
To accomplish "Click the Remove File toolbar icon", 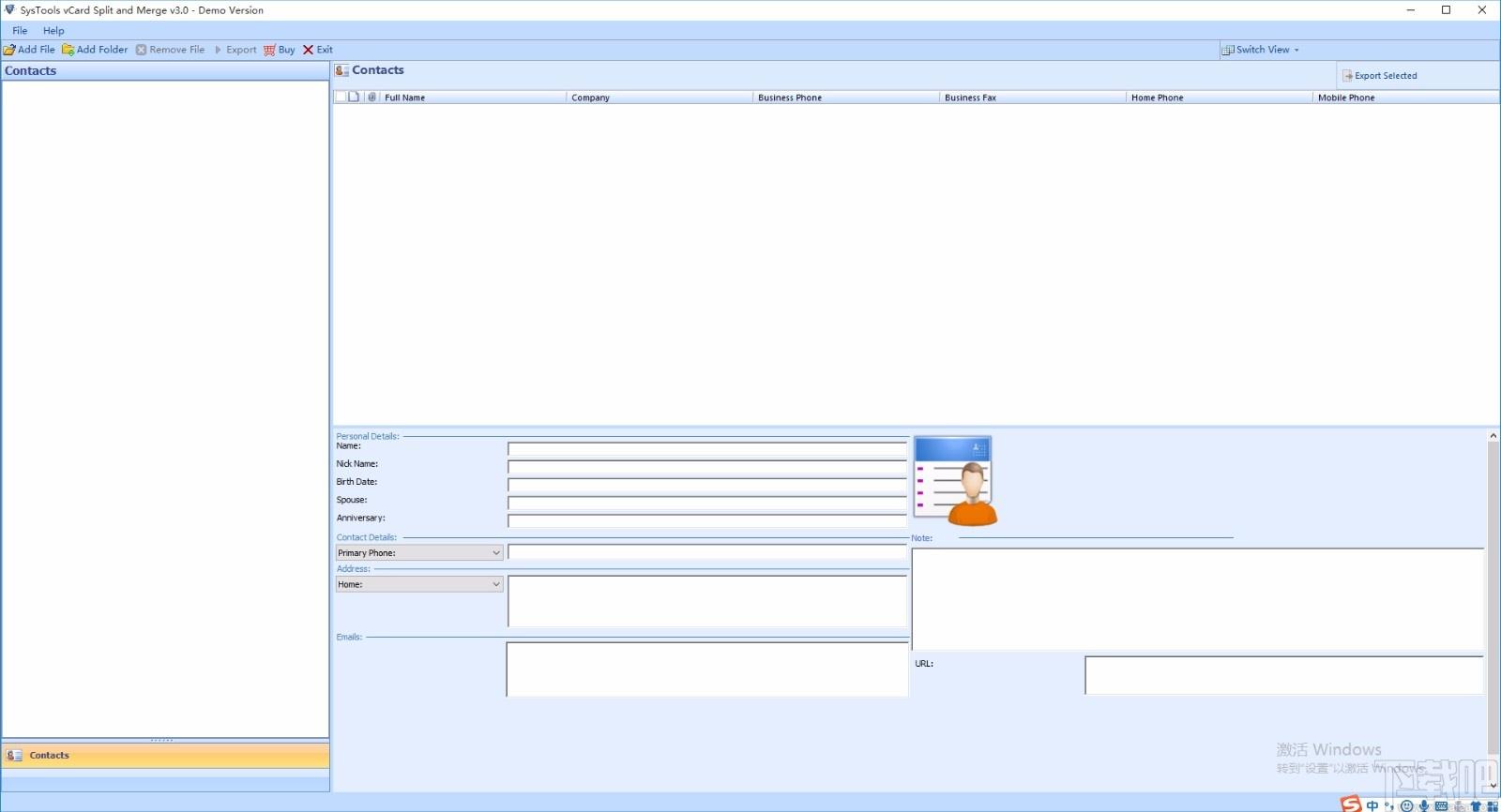I will pos(141,50).
